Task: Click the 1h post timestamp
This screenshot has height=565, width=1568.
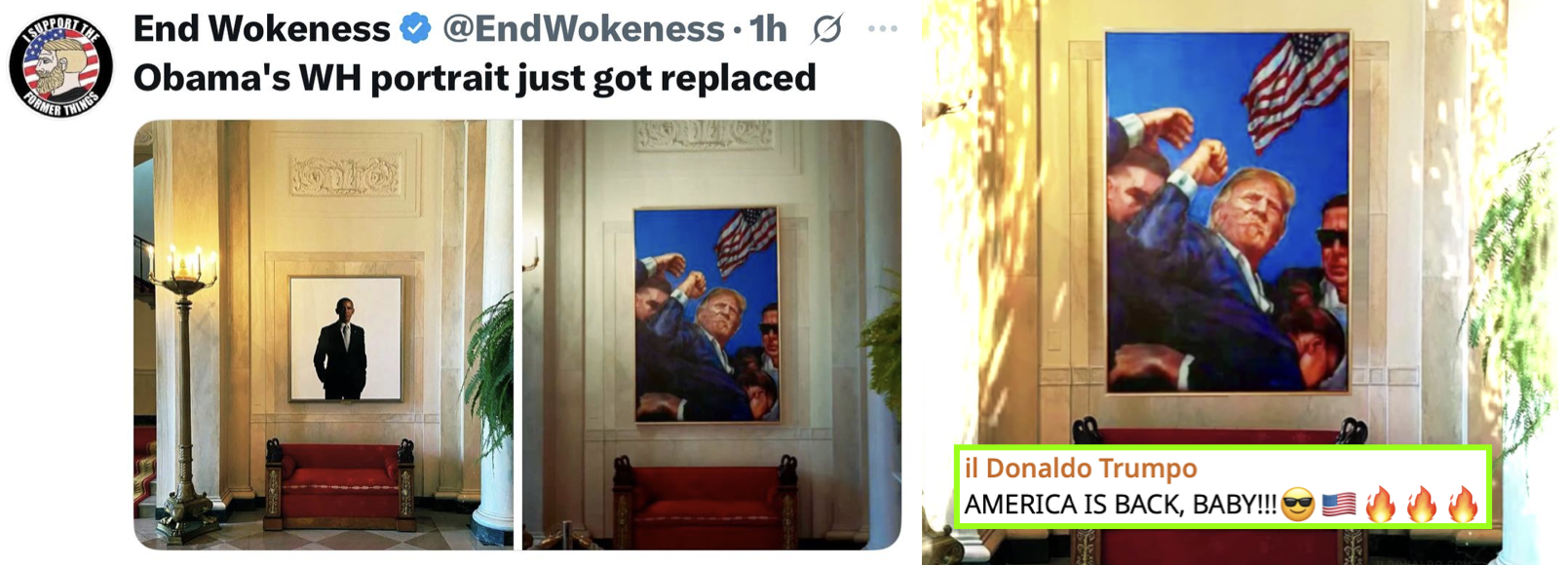Action: click(x=768, y=29)
